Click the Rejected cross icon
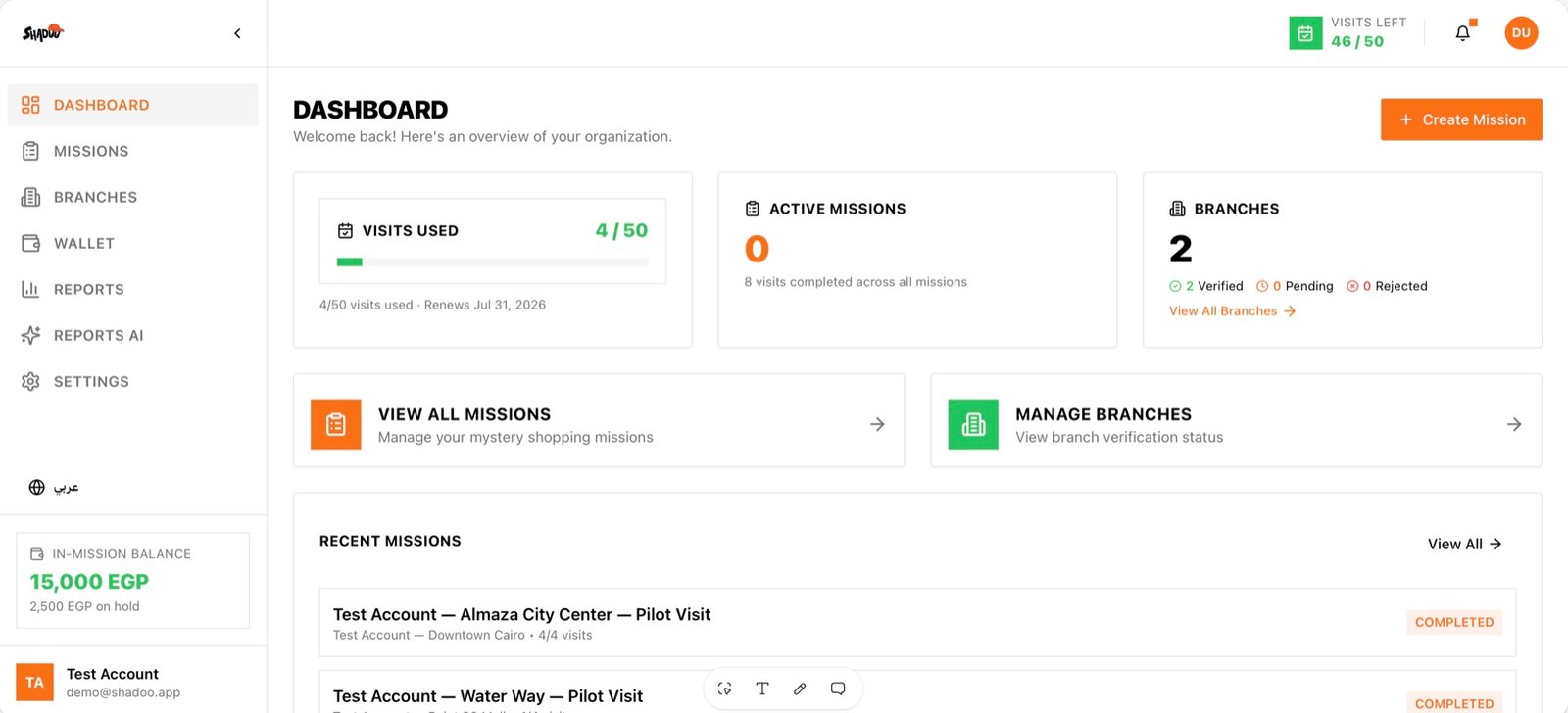This screenshot has height=713, width=1568. (x=1352, y=286)
